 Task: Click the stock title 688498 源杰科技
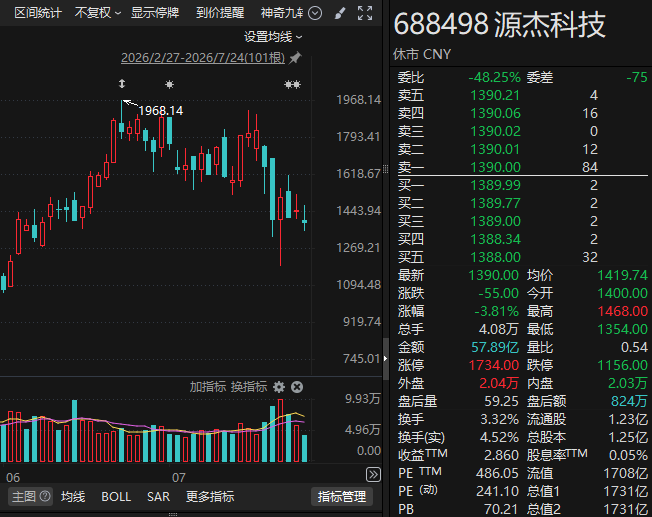[499, 25]
